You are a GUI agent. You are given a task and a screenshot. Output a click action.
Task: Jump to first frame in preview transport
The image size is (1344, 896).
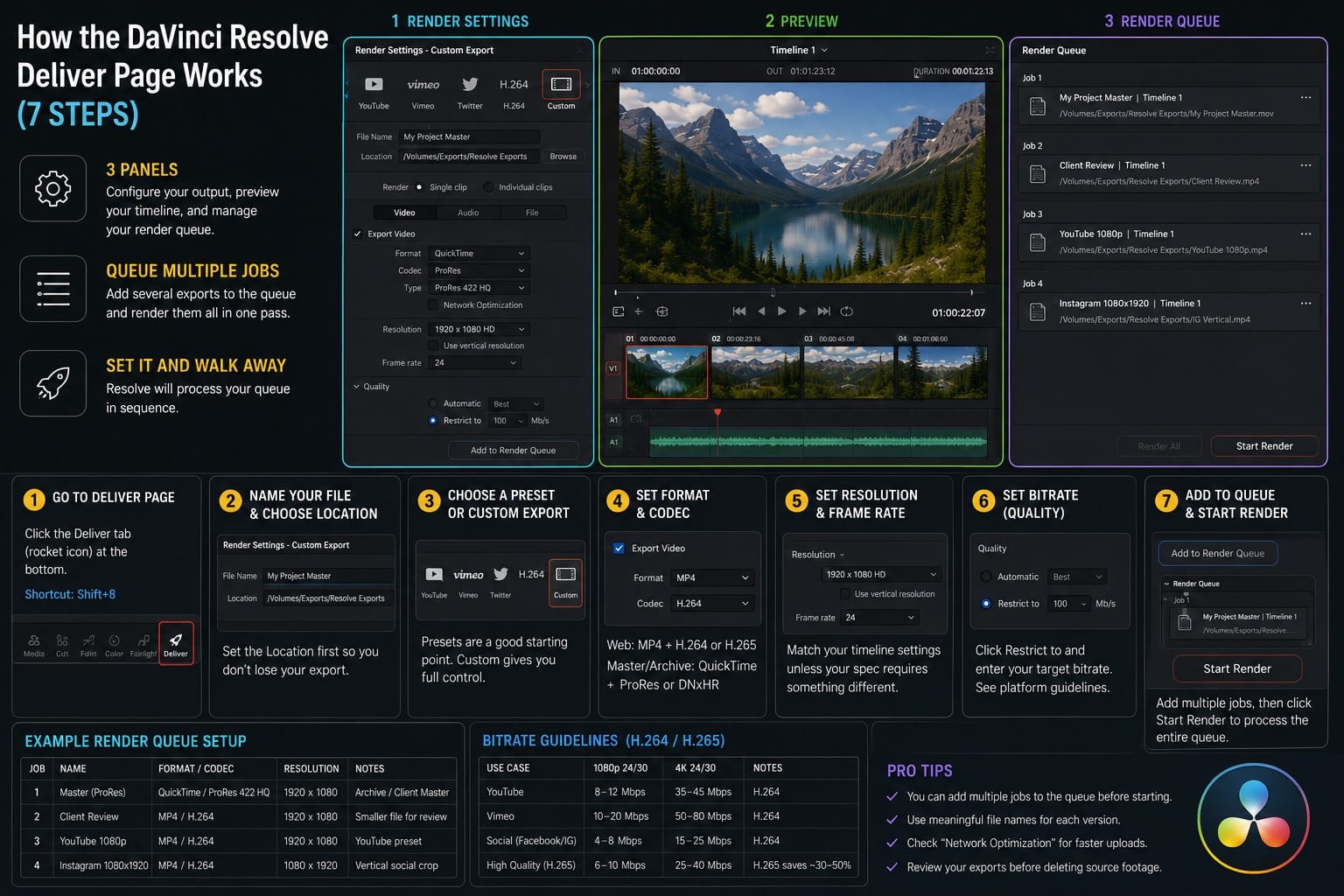point(739,311)
